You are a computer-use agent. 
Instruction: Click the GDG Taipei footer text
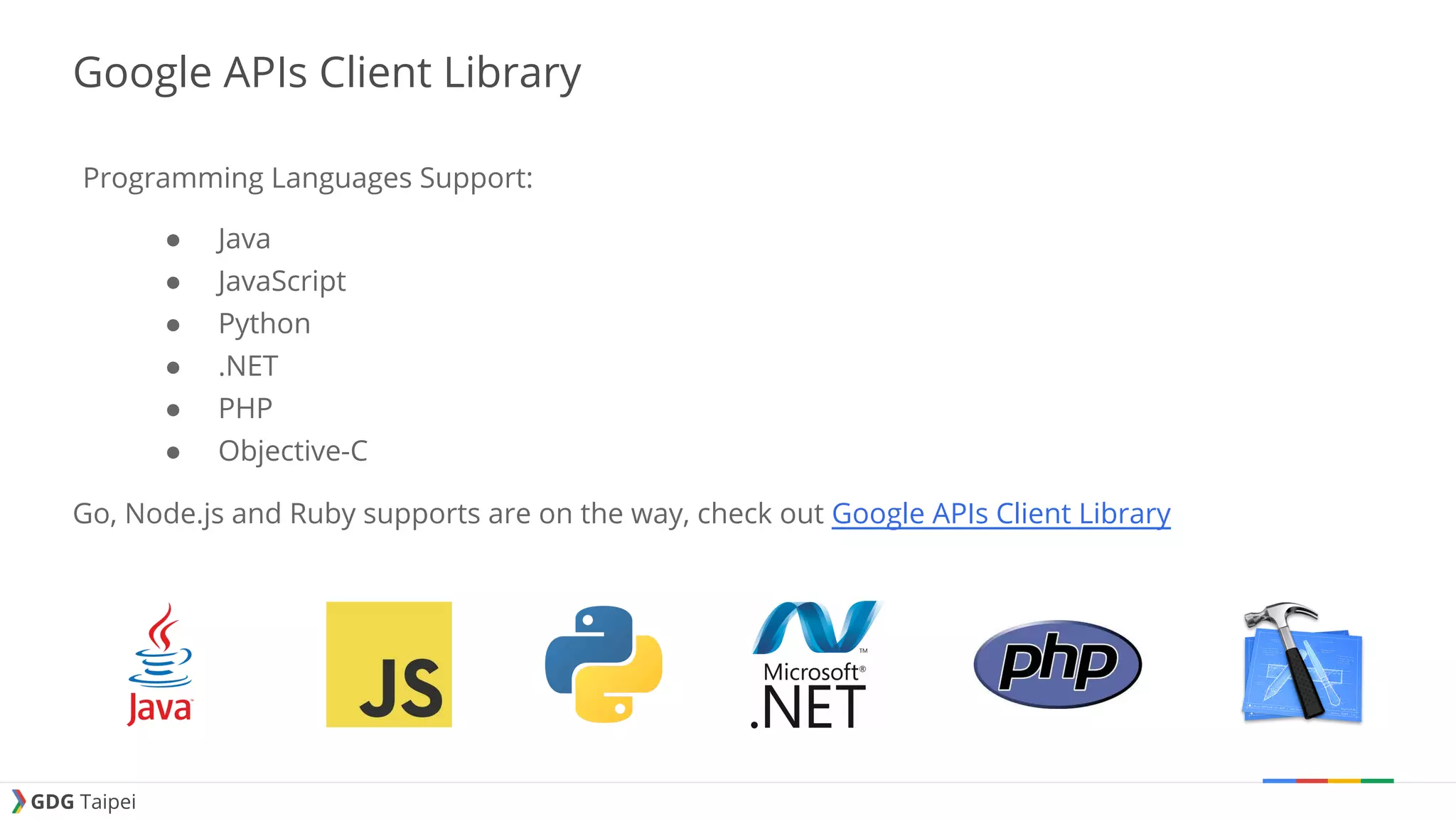83,802
